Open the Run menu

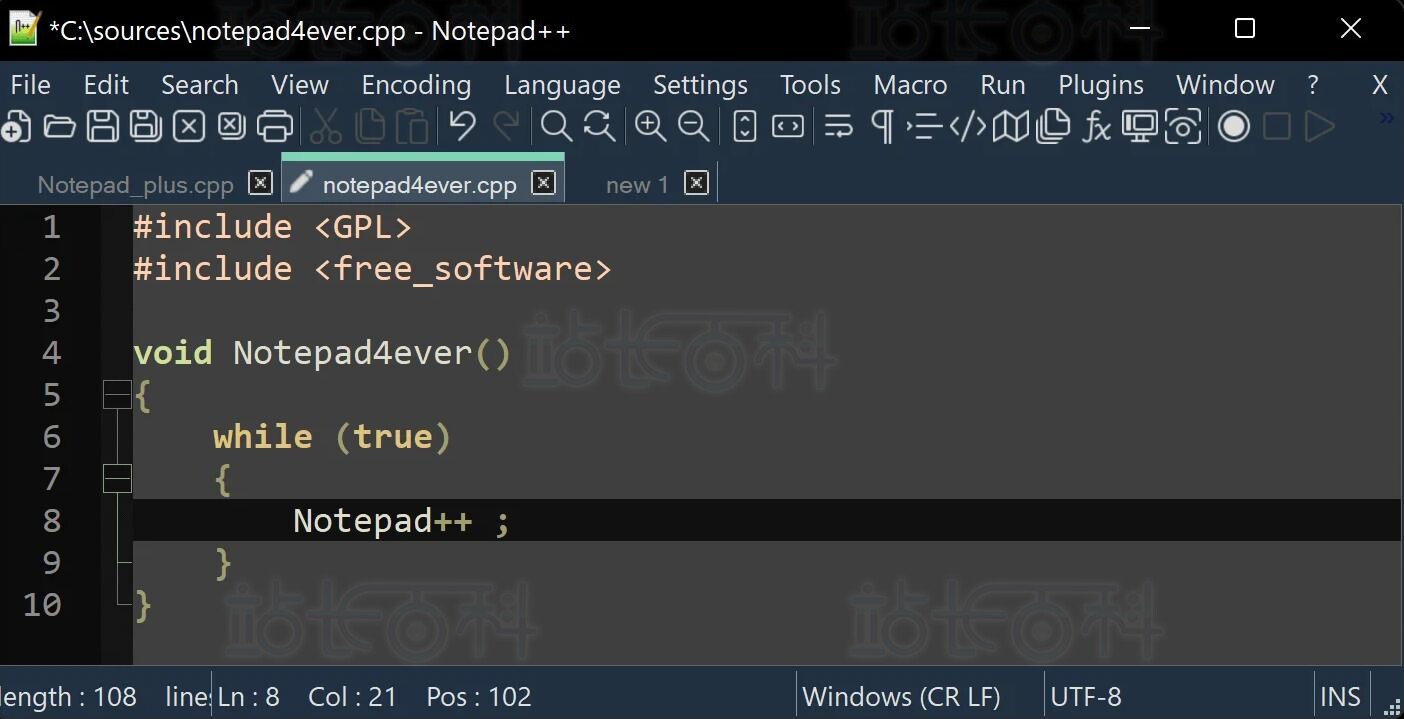(1003, 85)
